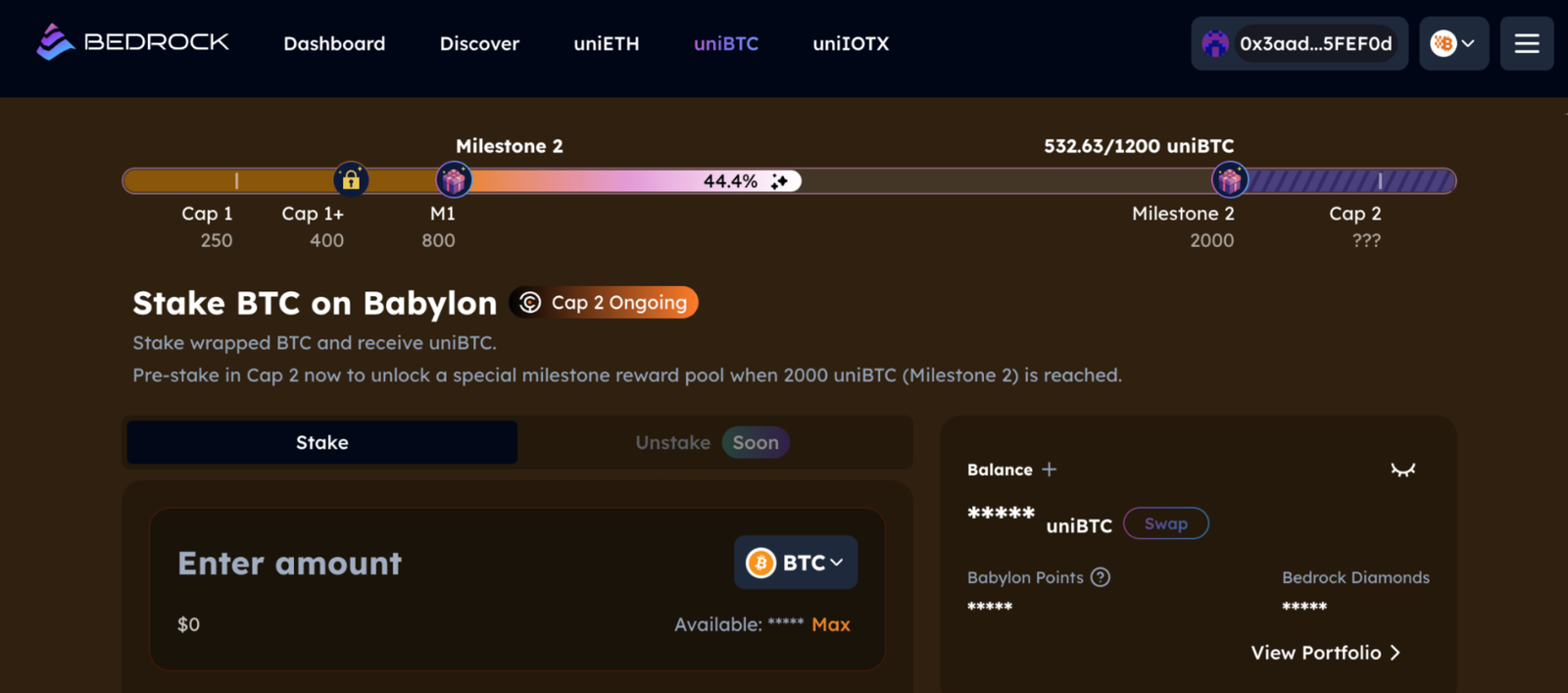Click the Swap button
Viewport: 1568px width, 693px height.
coord(1166,523)
